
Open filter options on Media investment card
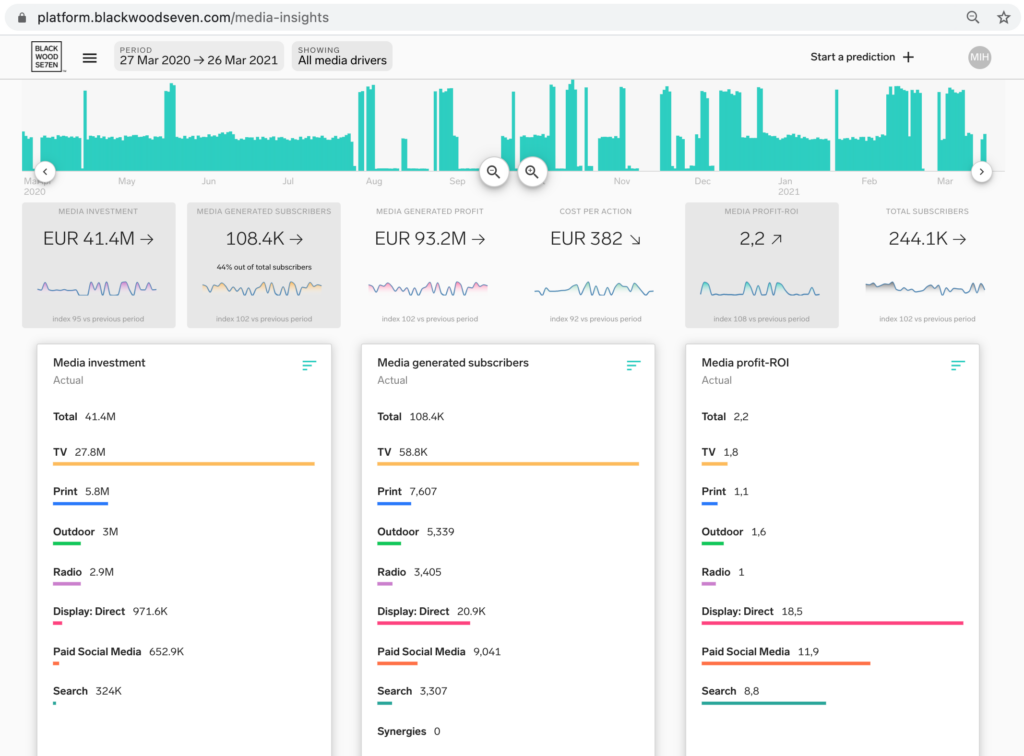click(309, 366)
